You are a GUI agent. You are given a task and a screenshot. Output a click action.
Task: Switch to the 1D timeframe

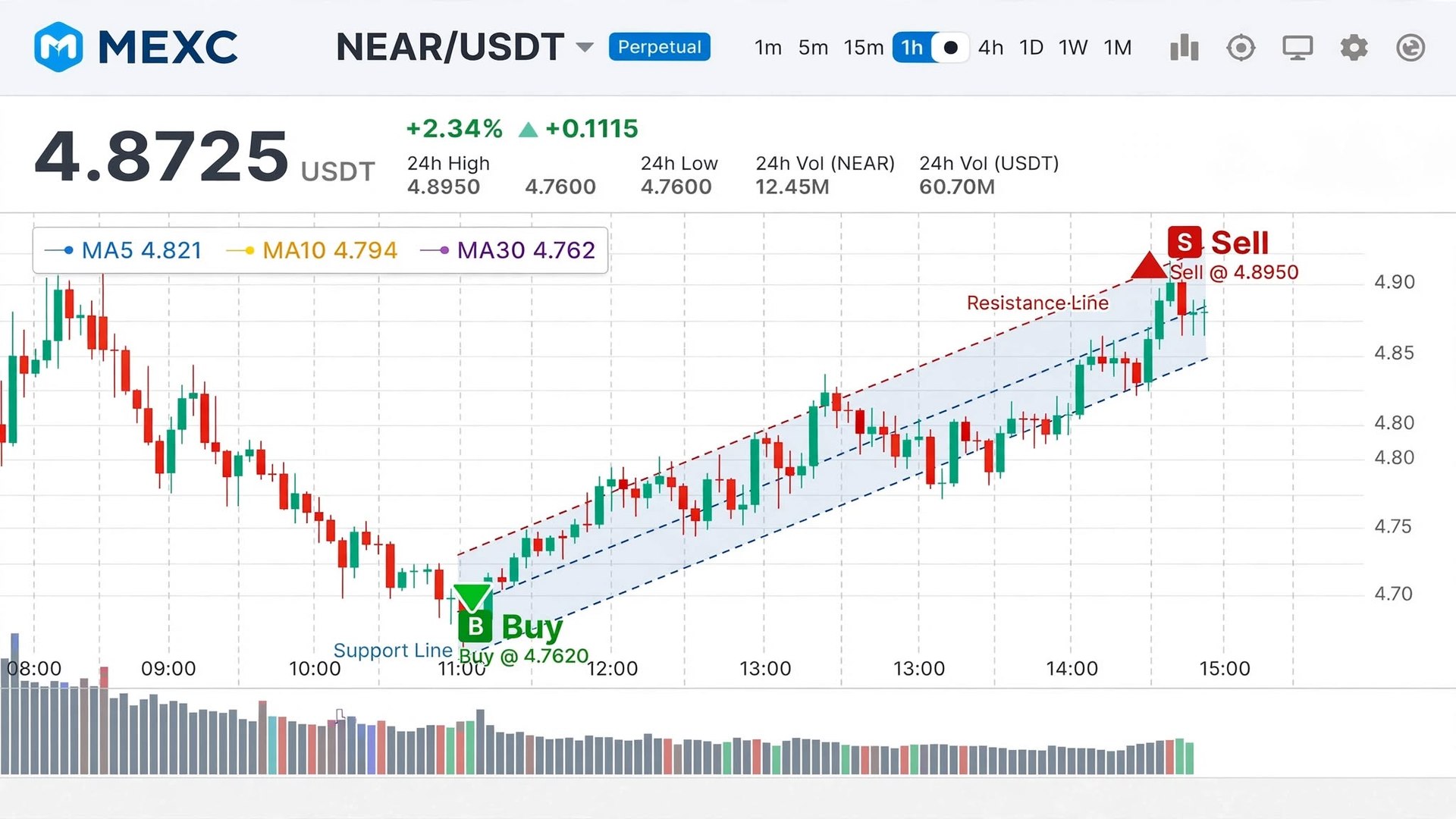point(1031,48)
